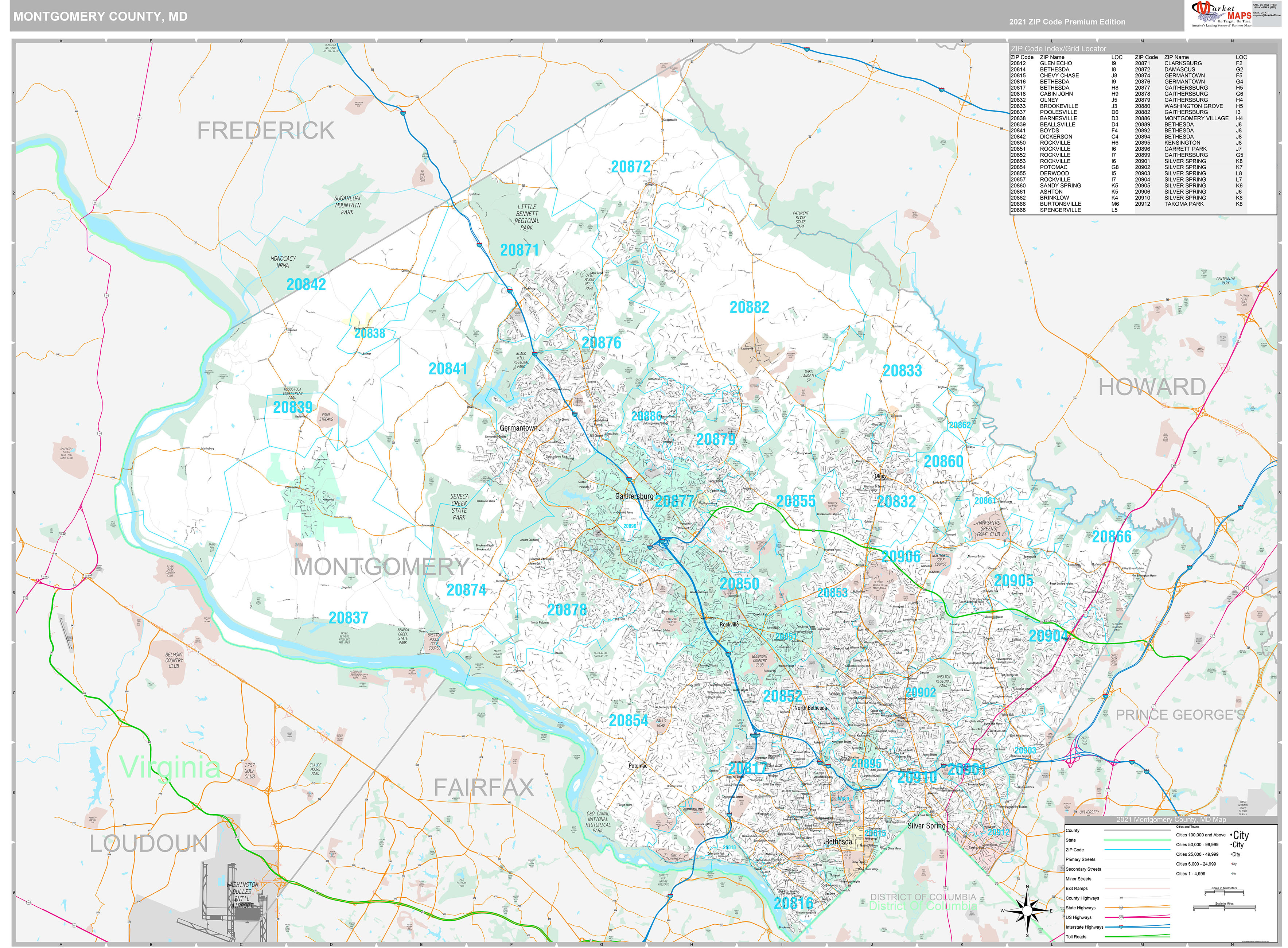Viewport: 1288px width, 948px height.
Task: Click the 20876 ZIP label on the map
Action: pos(601,343)
